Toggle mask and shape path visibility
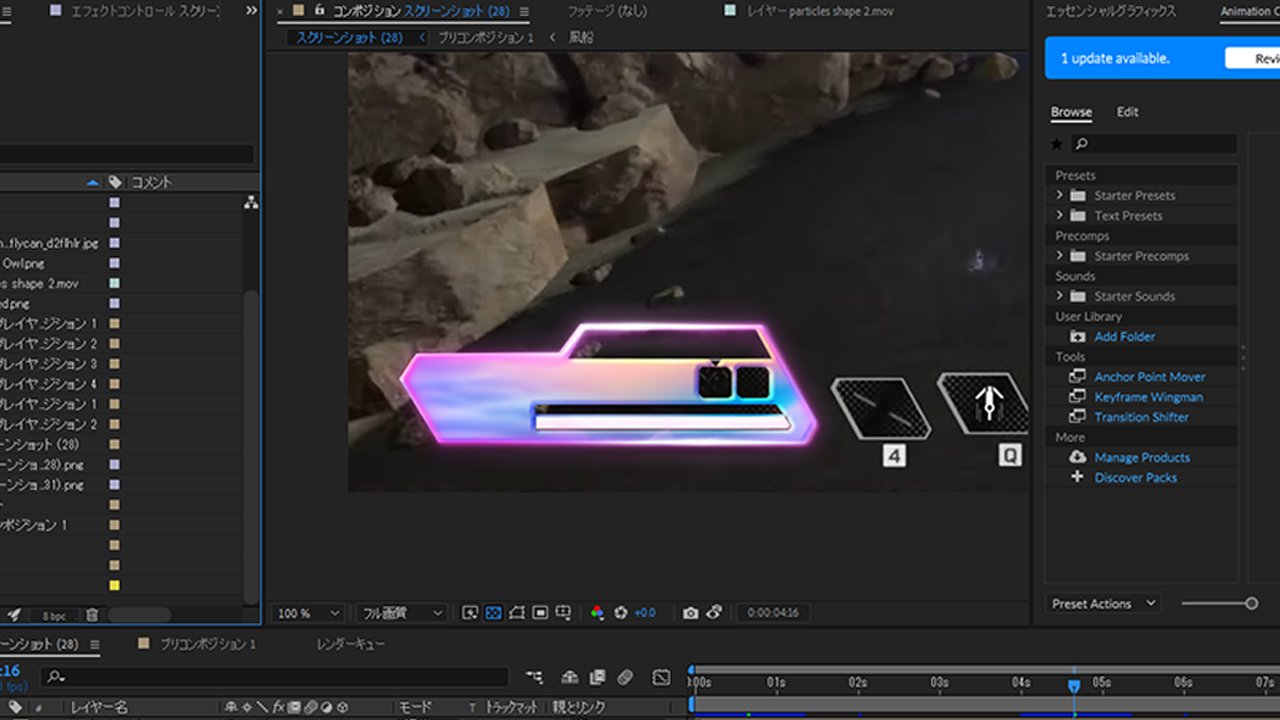This screenshot has width=1280, height=720. 517,613
